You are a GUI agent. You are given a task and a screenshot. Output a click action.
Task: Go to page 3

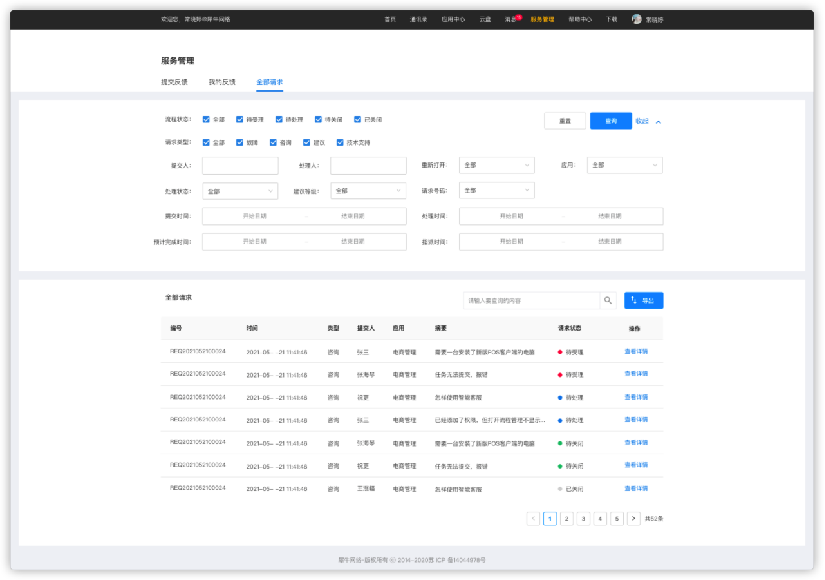pyautogui.click(x=583, y=518)
